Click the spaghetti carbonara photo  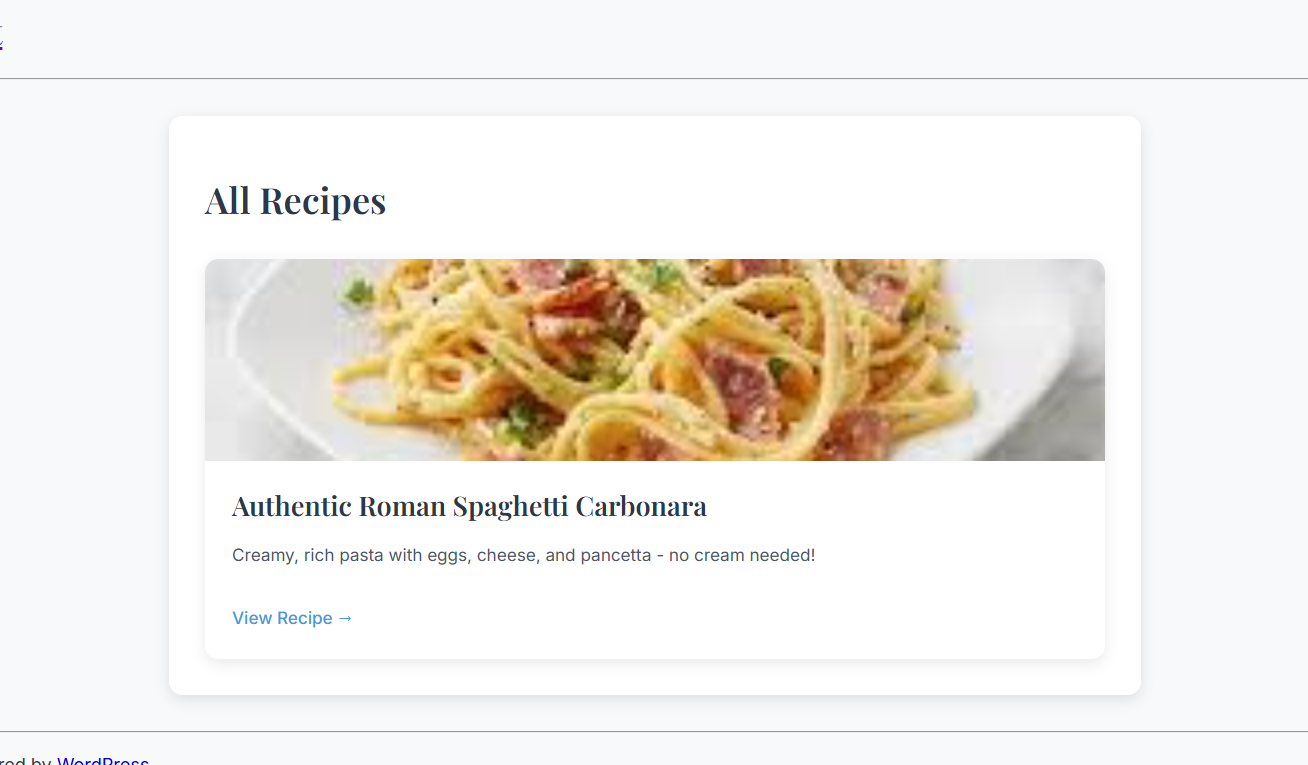pyautogui.click(x=654, y=360)
